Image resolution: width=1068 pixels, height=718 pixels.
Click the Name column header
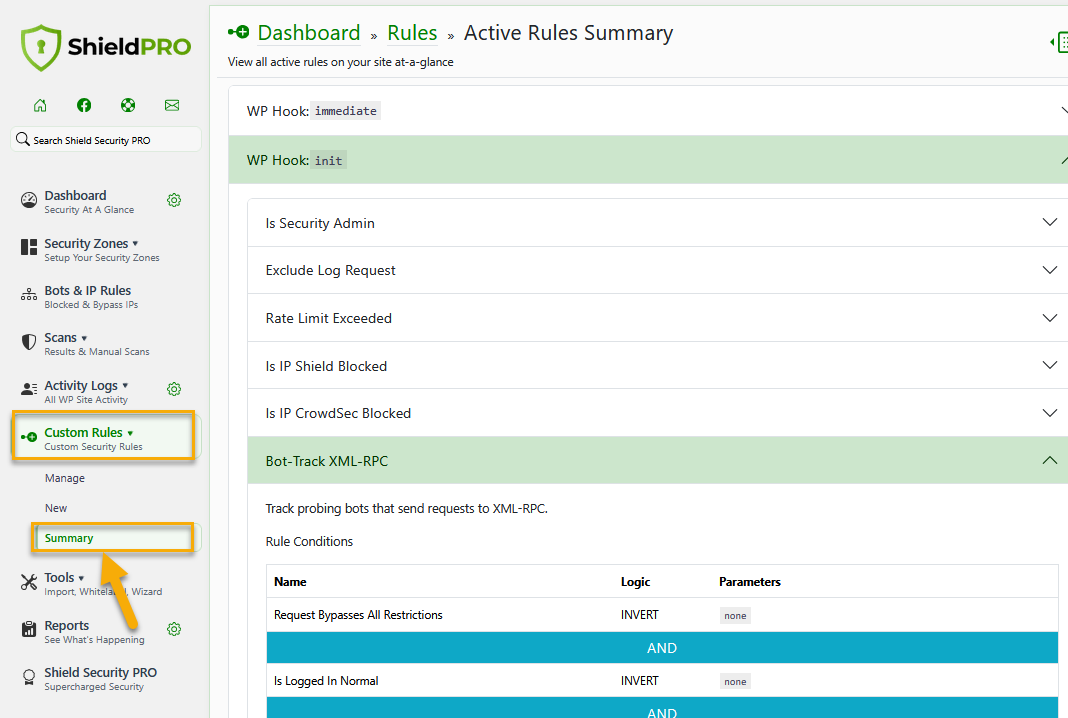(x=290, y=582)
